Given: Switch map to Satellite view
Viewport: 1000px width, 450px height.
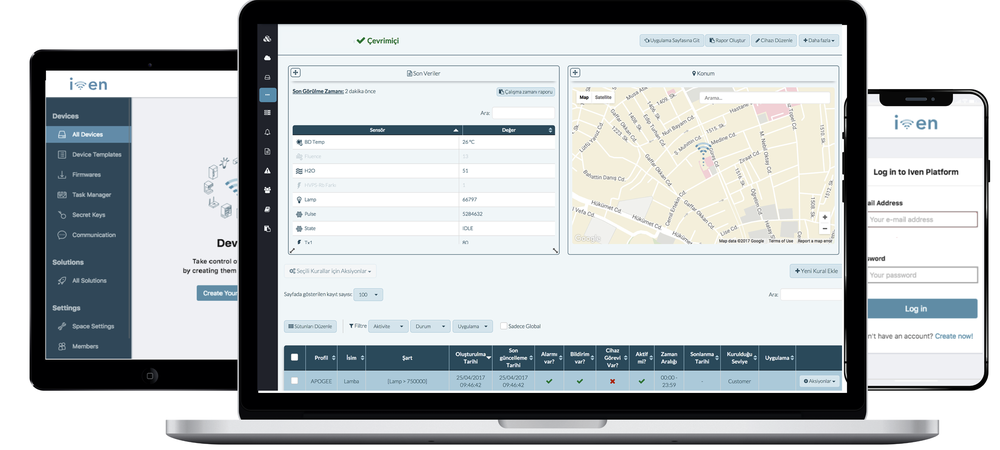Looking at the screenshot, I should click(603, 98).
